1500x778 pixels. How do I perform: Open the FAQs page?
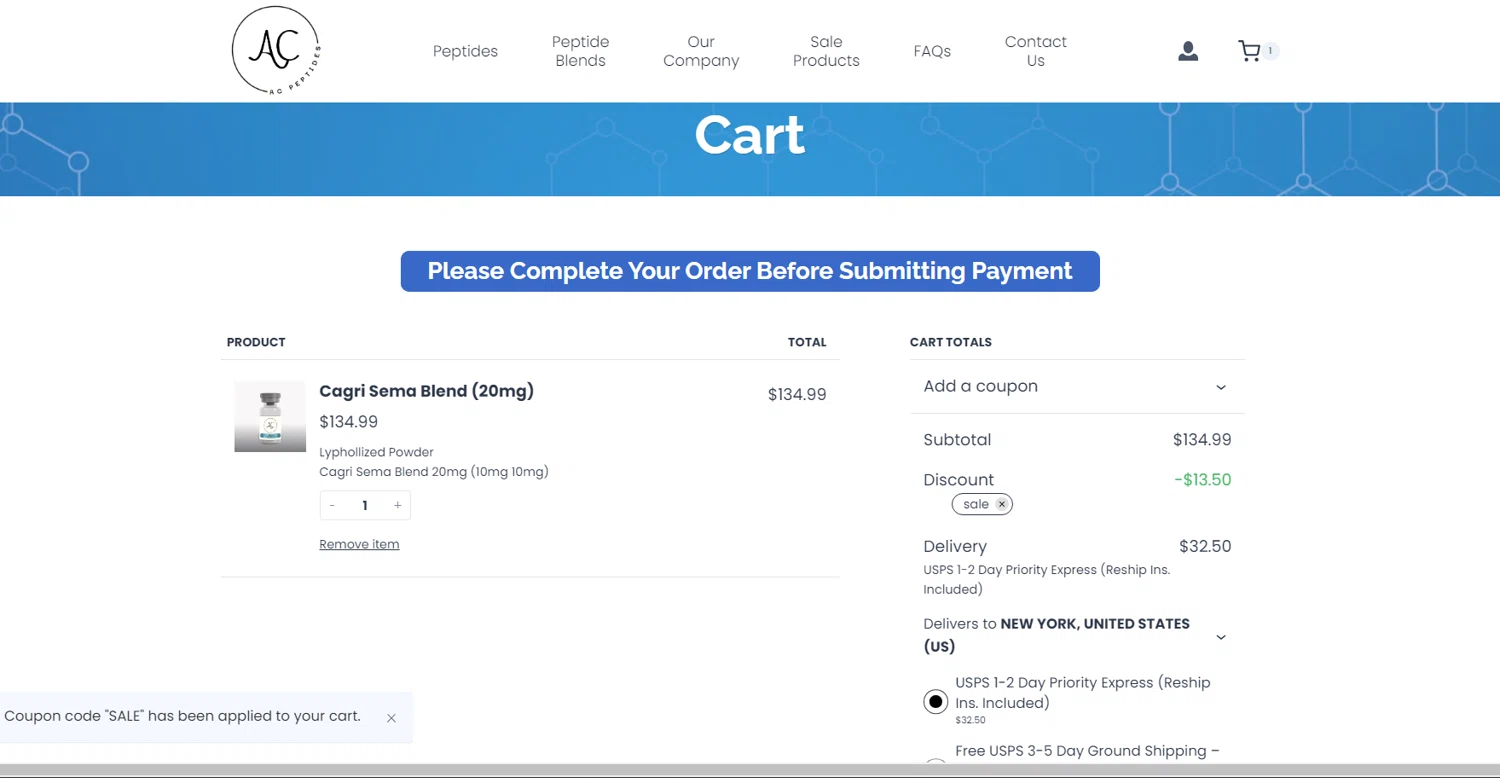(932, 51)
